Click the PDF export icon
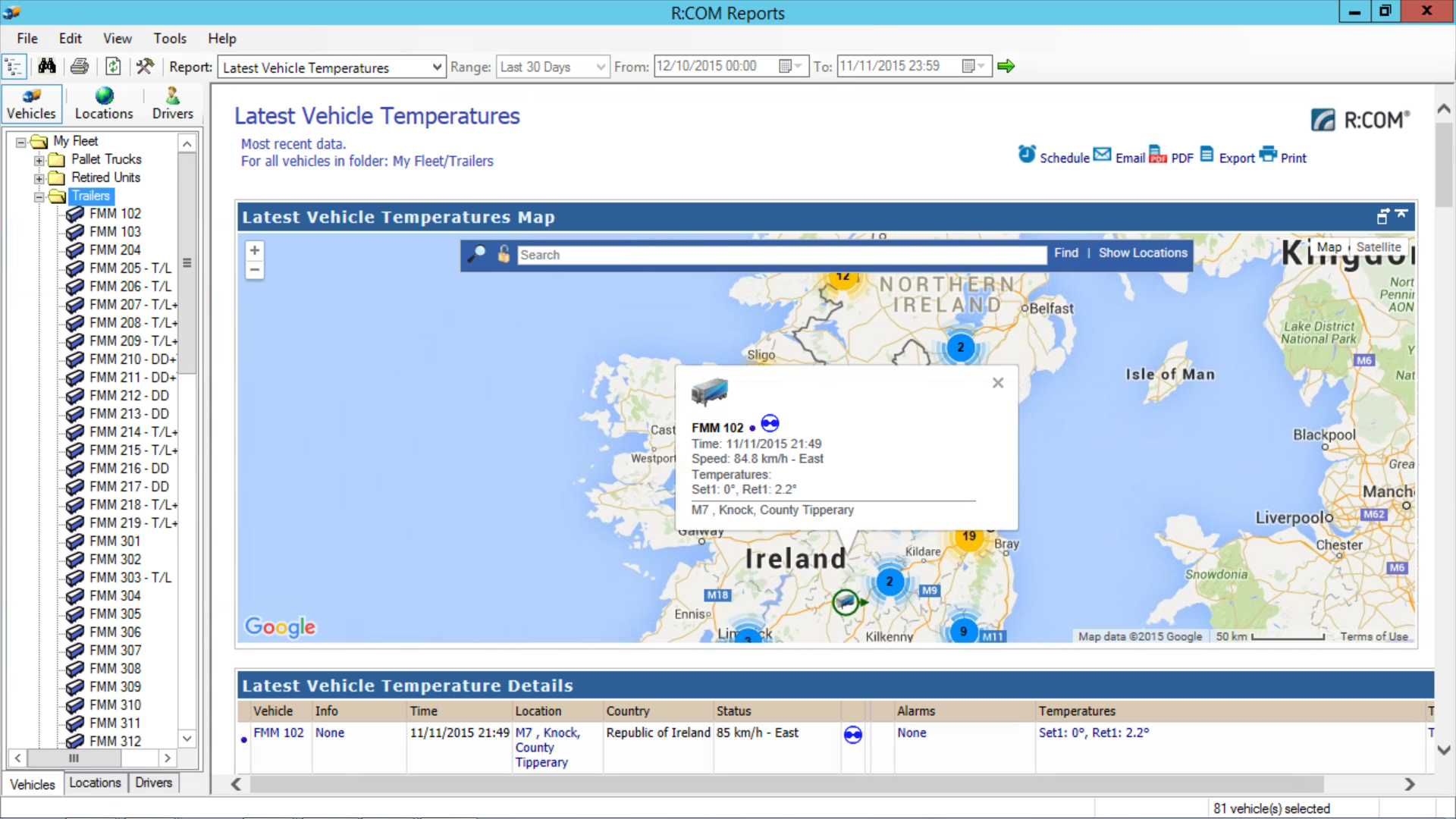 pyautogui.click(x=1157, y=154)
